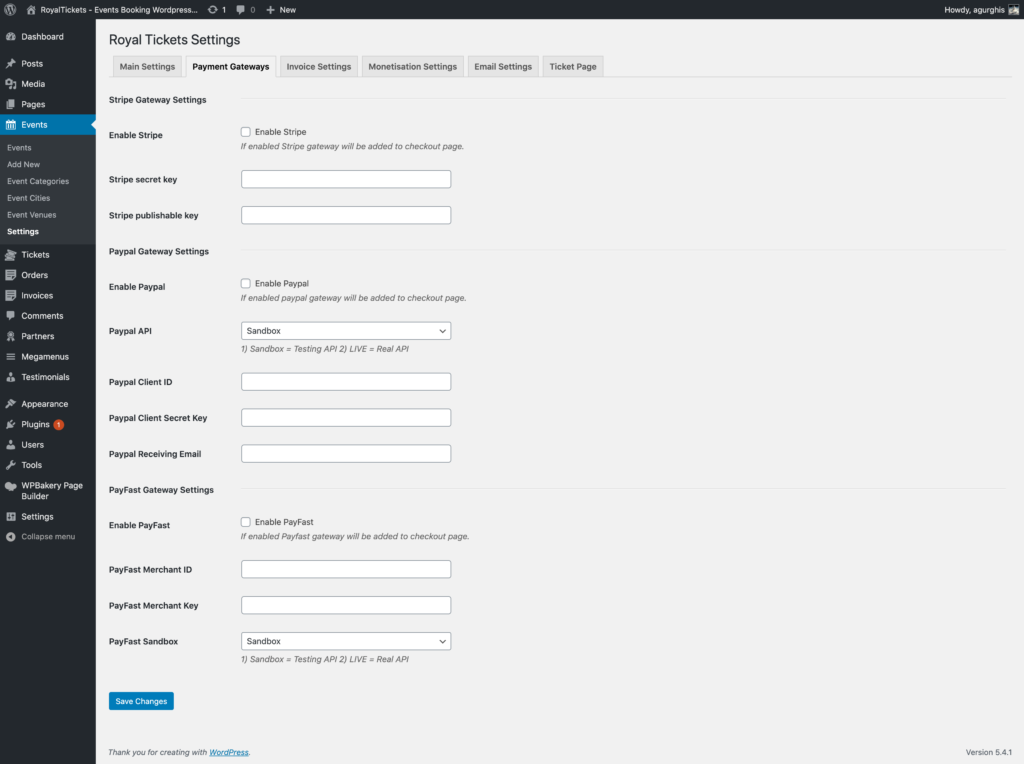Click the Dashboard gauge icon
Screen dimensions: 1024x764
pos(10,37)
